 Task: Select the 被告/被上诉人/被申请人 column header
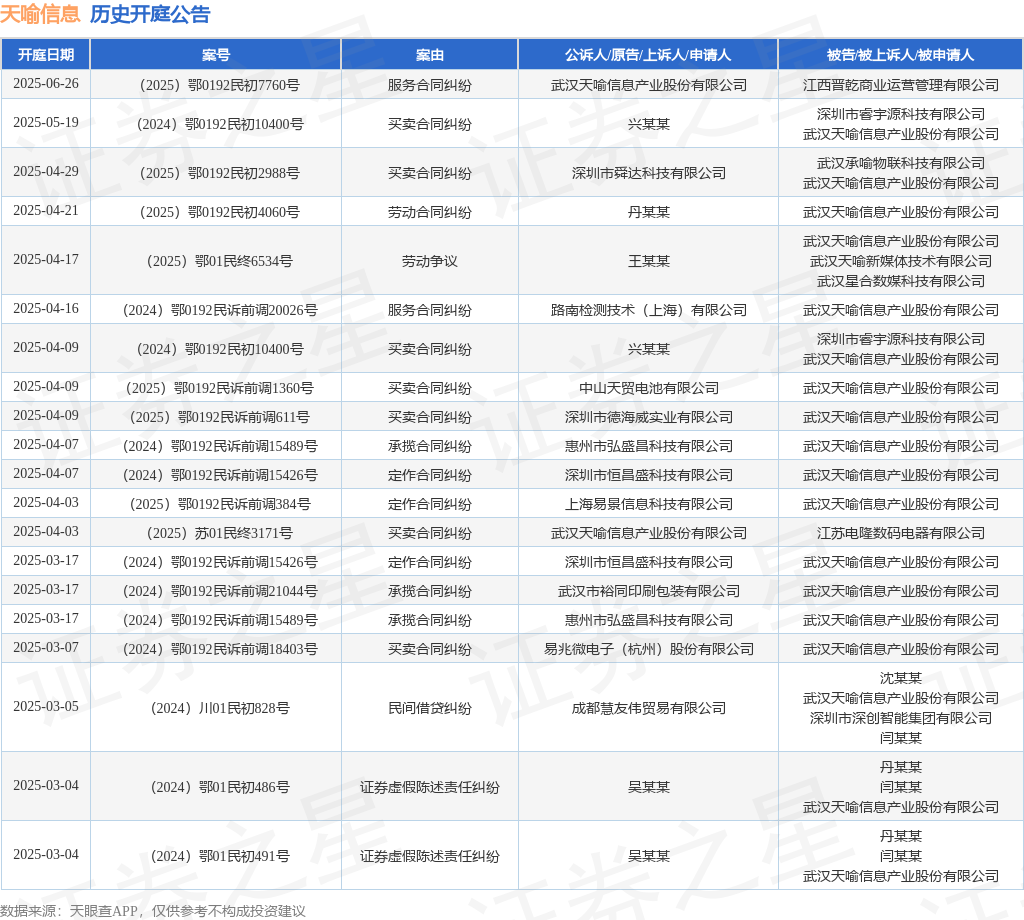pos(901,55)
